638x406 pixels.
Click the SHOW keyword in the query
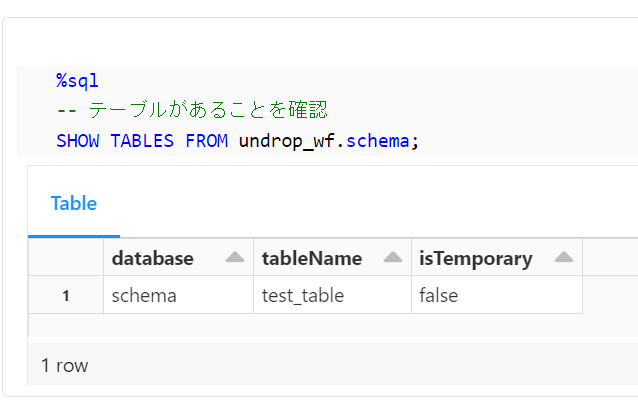point(78,140)
